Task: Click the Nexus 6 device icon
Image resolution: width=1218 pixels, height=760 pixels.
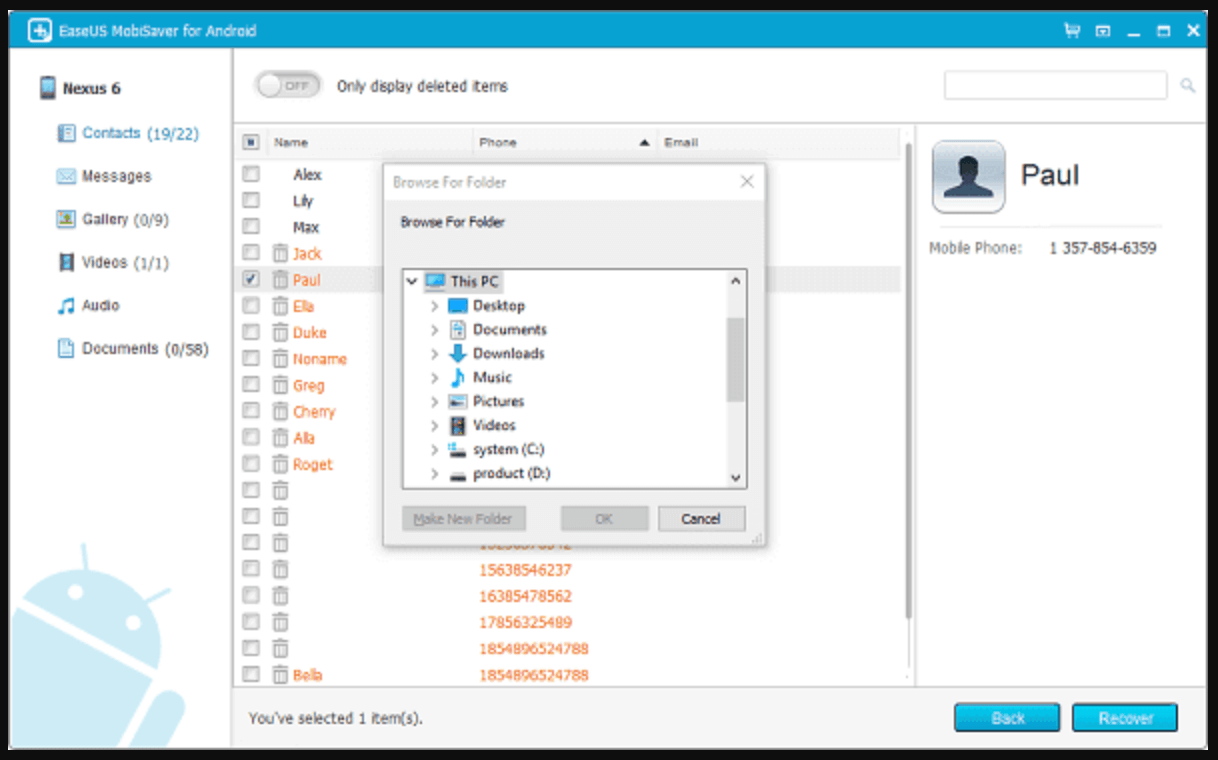Action: click(x=45, y=88)
